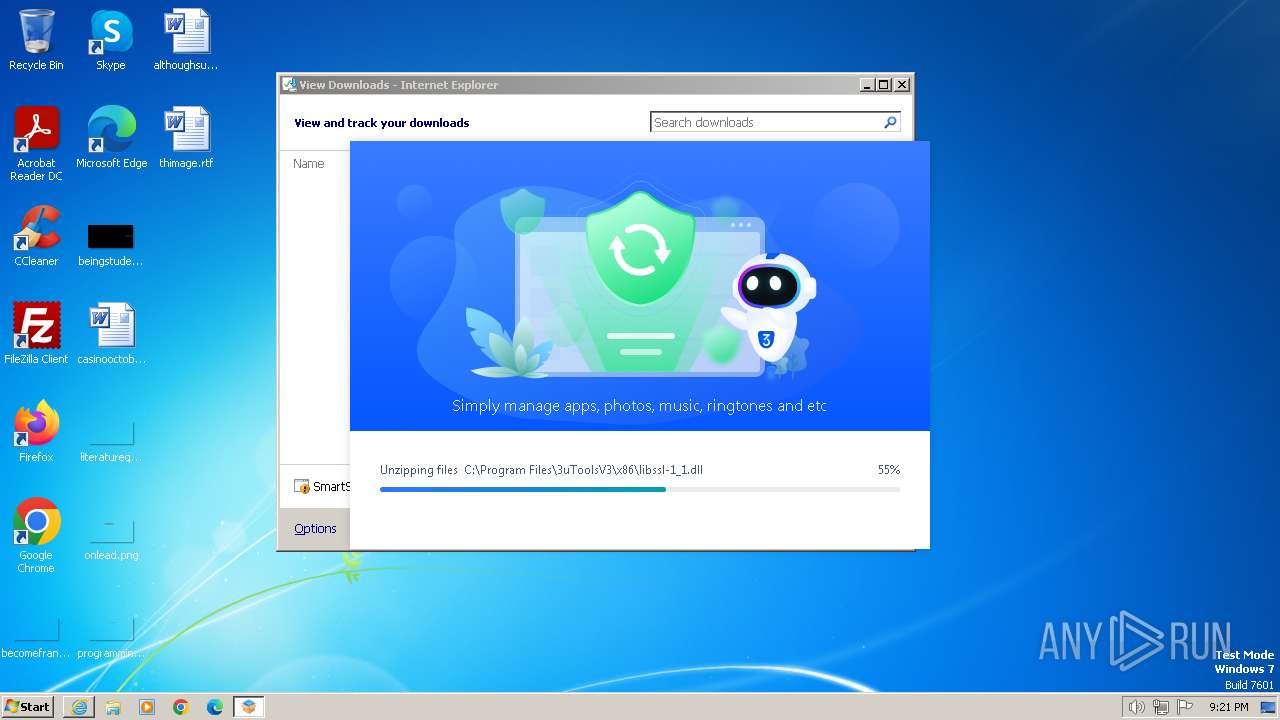This screenshot has width=1280, height=720.
Task: Launch Skype from the desktop
Action: [x=111, y=40]
